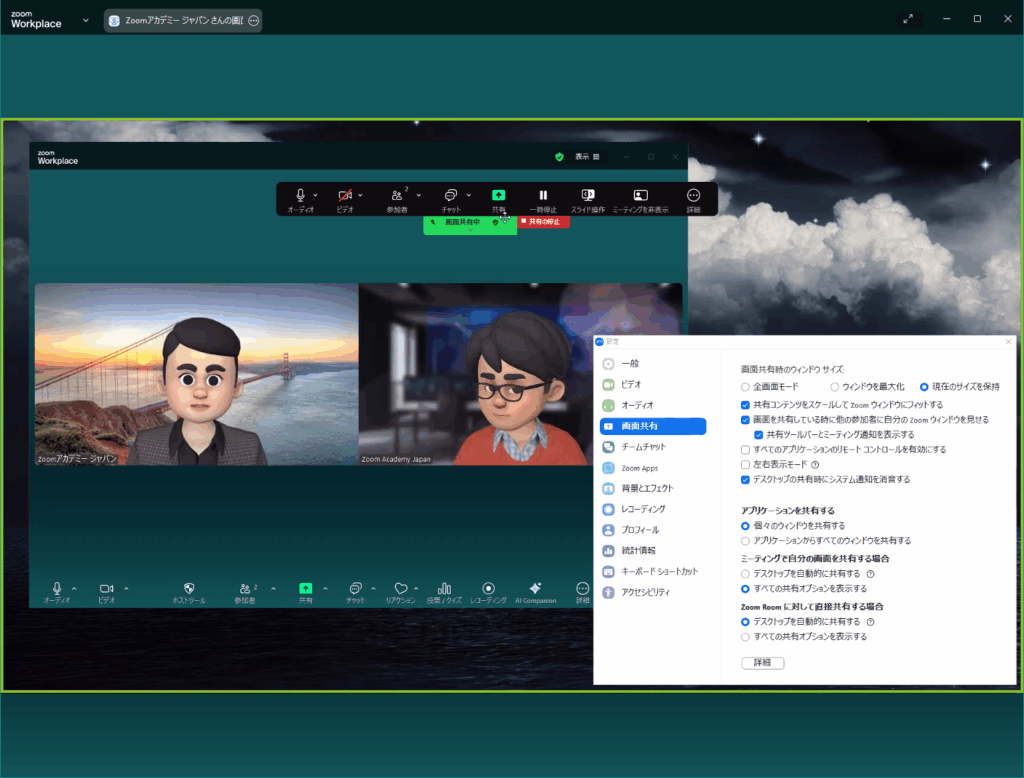Select the ウィンドウを最大化 radio button
The height and width of the screenshot is (778, 1024).
coord(835,386)
